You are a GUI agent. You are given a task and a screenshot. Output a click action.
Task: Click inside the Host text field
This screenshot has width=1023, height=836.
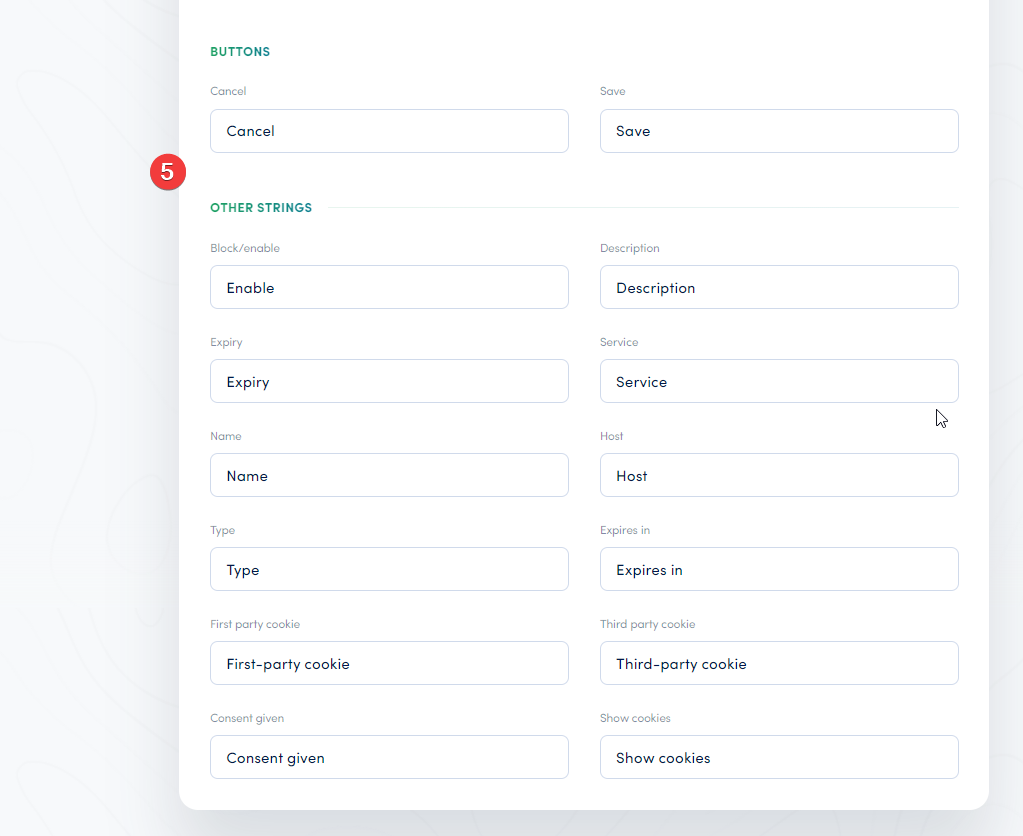[779, 475]
